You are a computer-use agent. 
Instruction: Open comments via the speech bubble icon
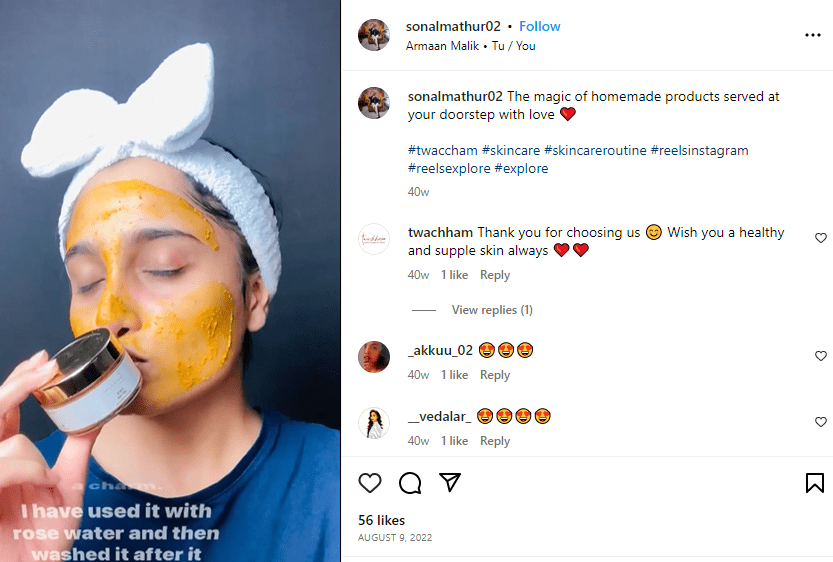410,483
